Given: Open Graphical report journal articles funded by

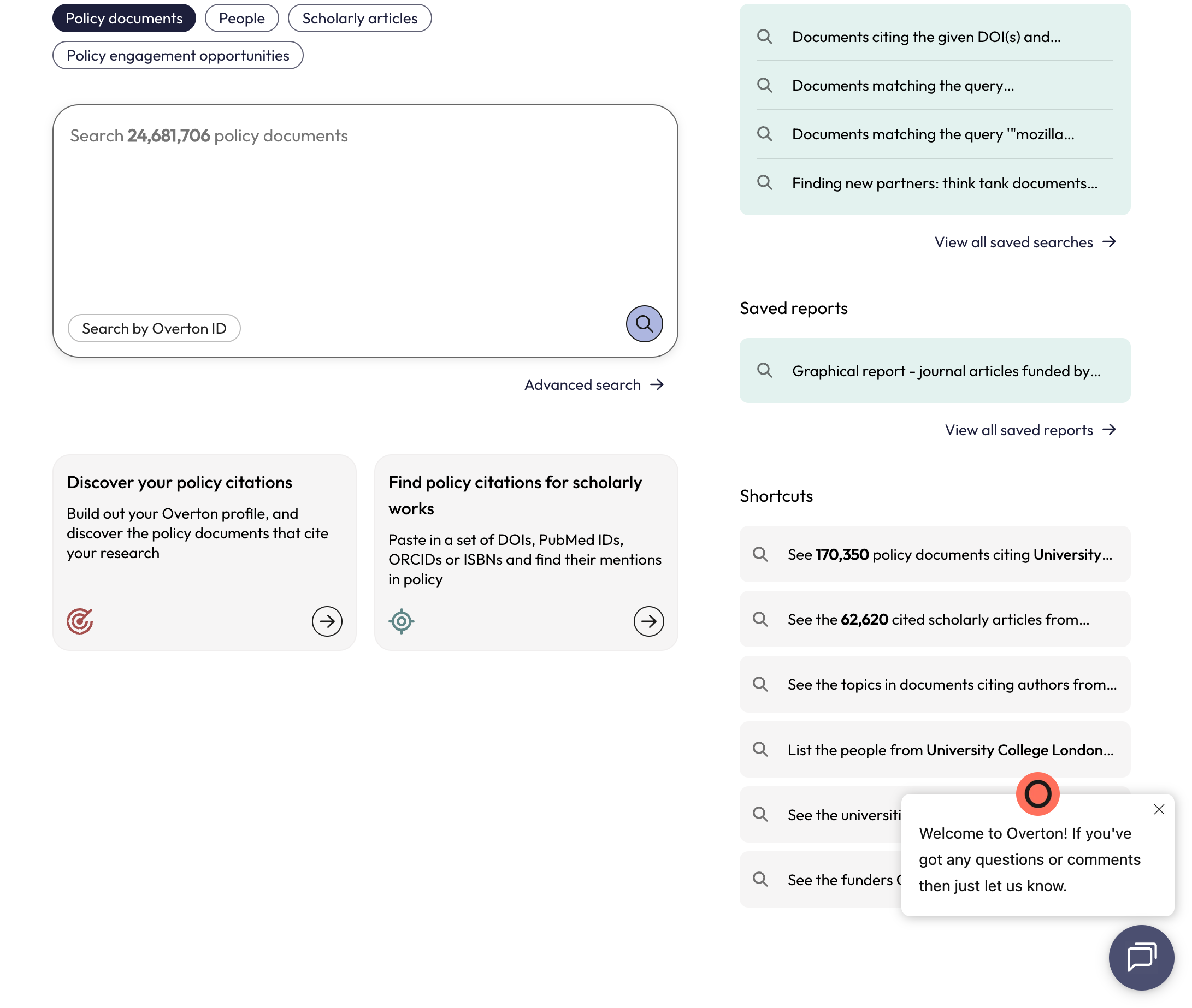Looking at the screenshot, I should click(x=934, y=370).
